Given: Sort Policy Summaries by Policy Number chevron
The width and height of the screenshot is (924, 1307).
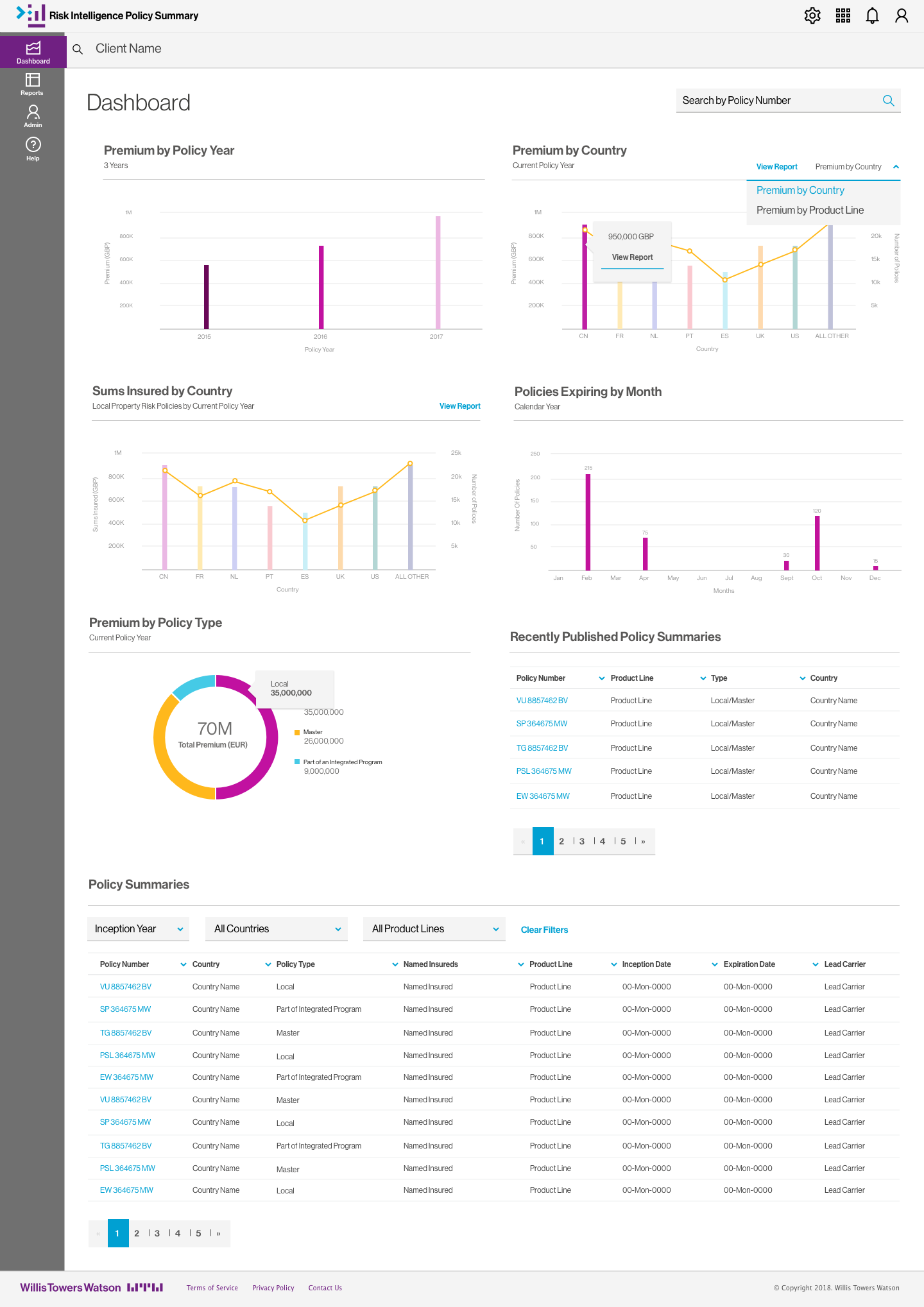Looking at the screenshot, I should click(184, 964).
